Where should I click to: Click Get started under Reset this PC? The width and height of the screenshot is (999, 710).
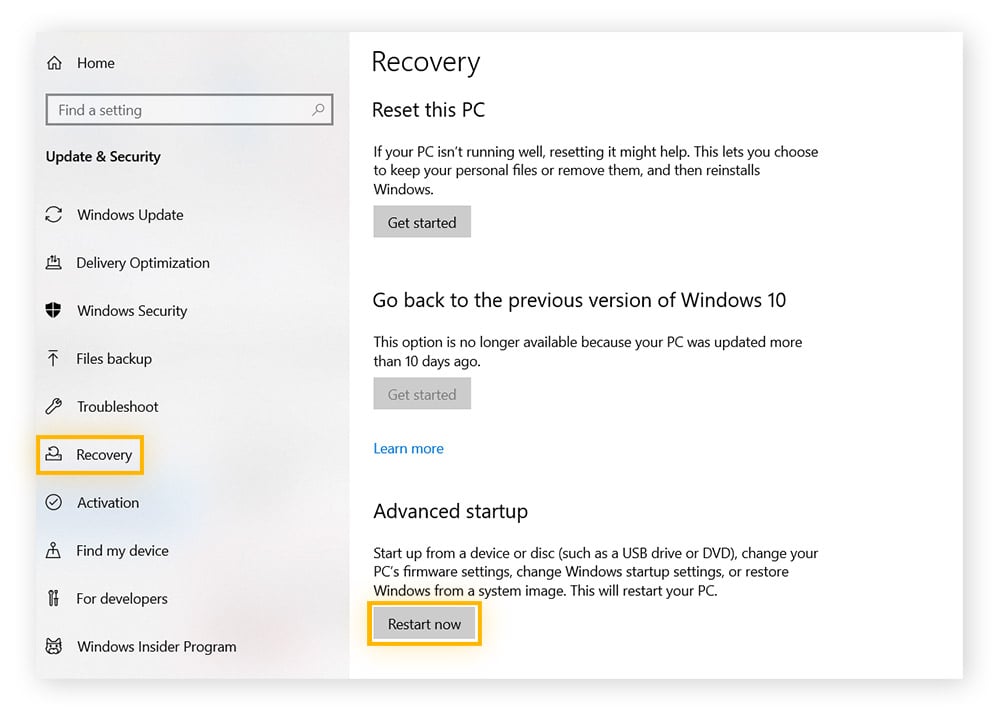coord(421,222)
